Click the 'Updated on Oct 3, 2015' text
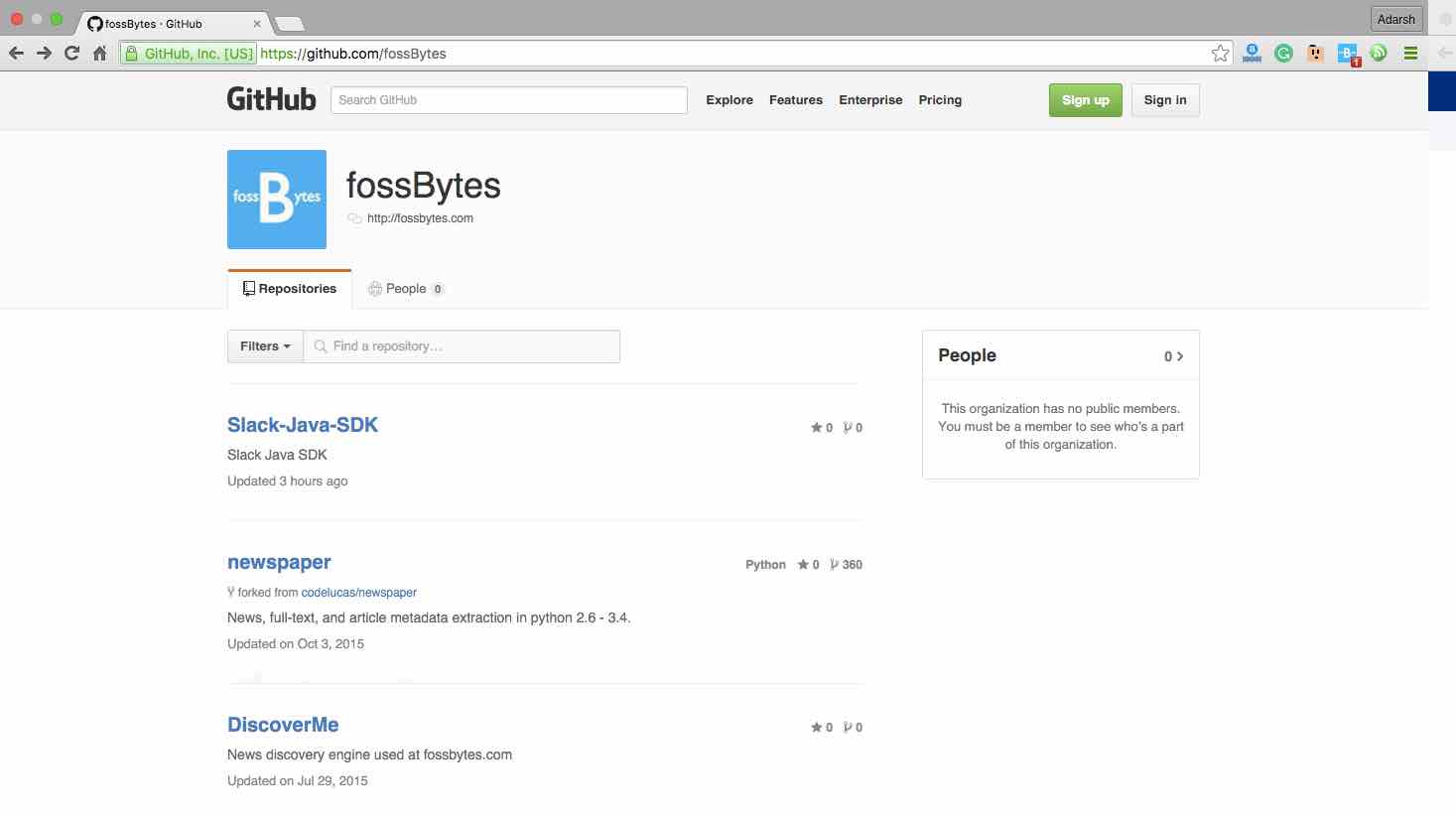Viewport: 1456px width, 816px height. (296, 644)
